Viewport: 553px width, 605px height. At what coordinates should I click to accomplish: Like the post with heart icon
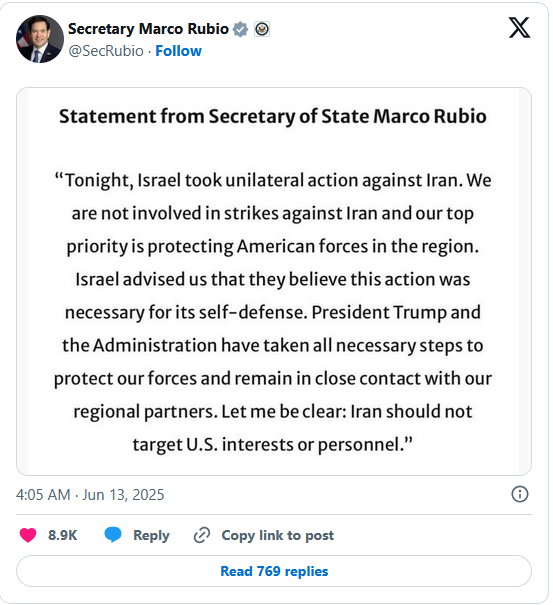pos(28,535)
